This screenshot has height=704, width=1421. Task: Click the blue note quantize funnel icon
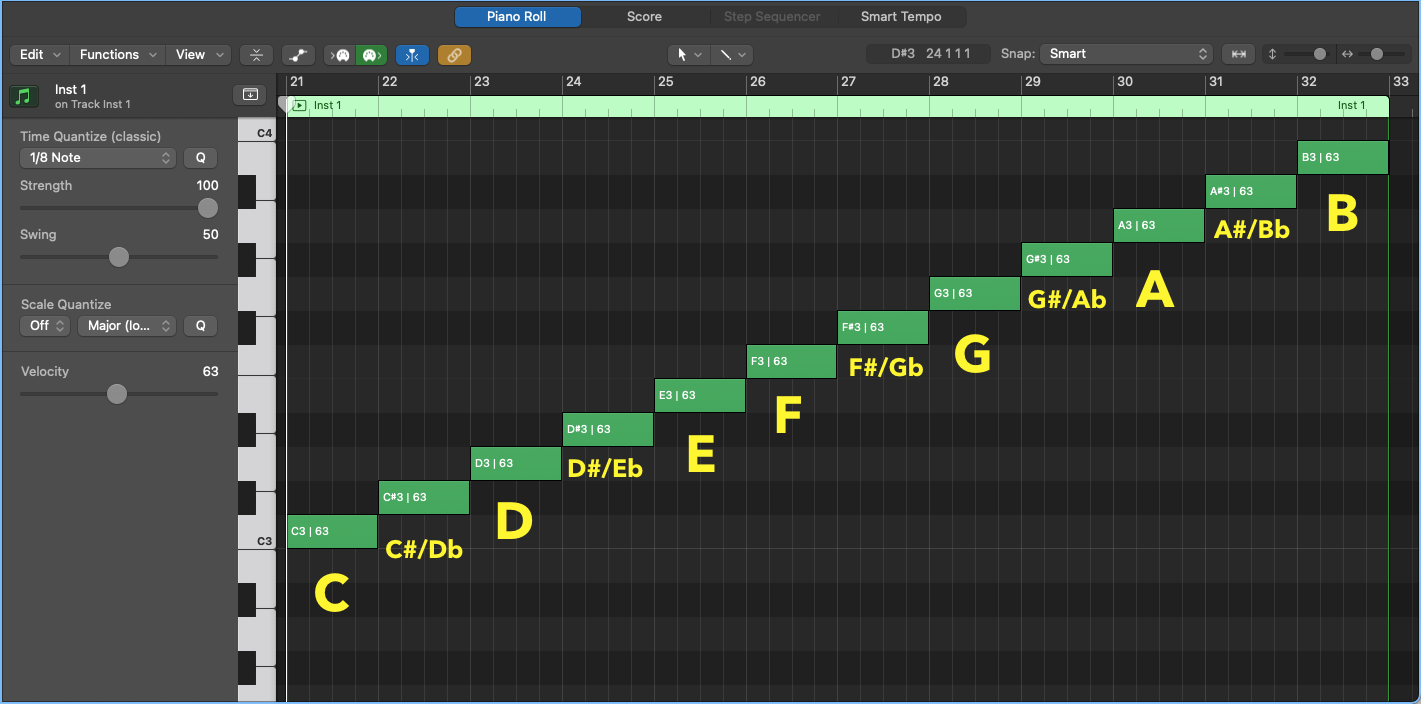pyautogui.click(x=412, y=54)
